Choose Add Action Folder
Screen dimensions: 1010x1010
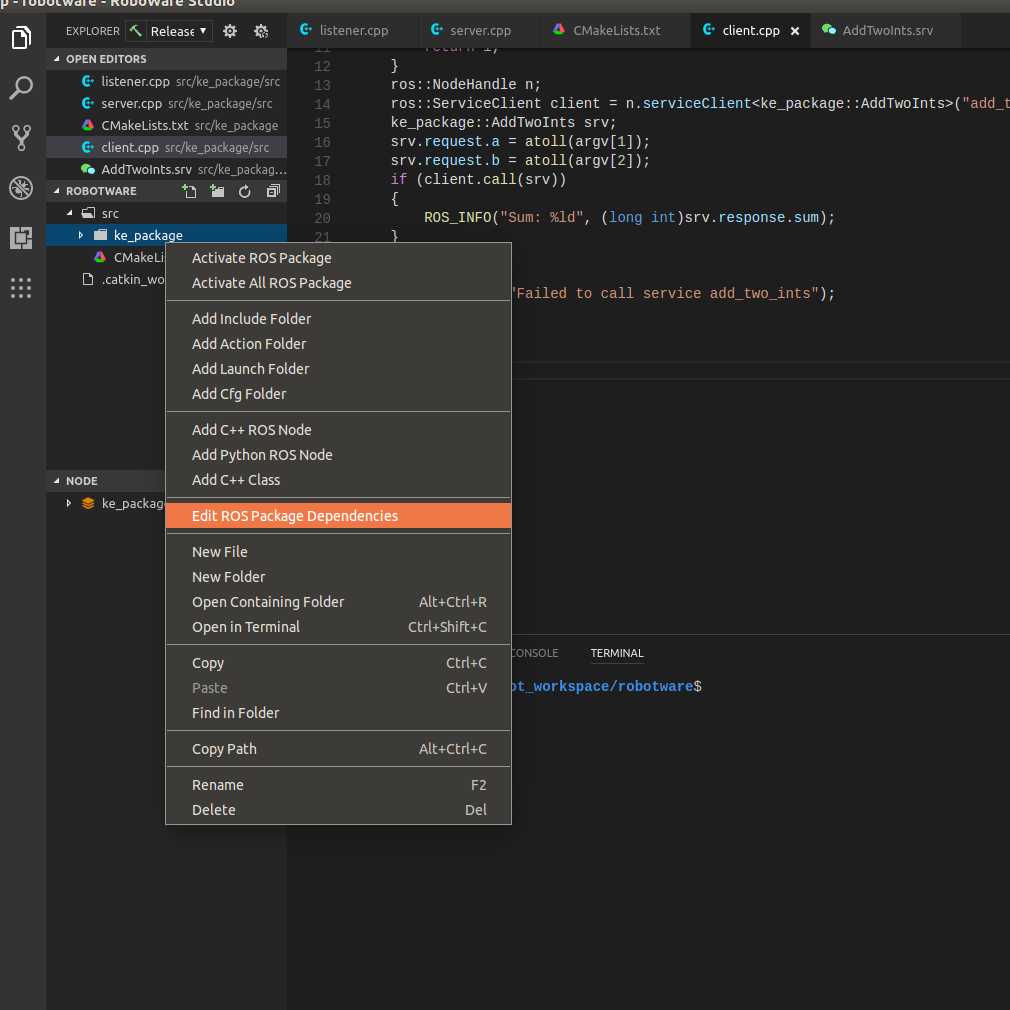338,344
